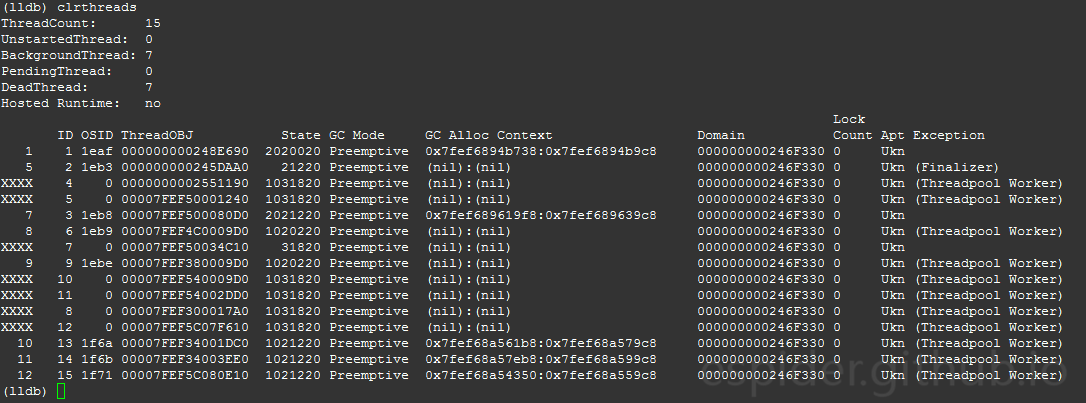Click OSID 1f71 in last row
The image size is (1086, 403).
[x=96, y=375]
